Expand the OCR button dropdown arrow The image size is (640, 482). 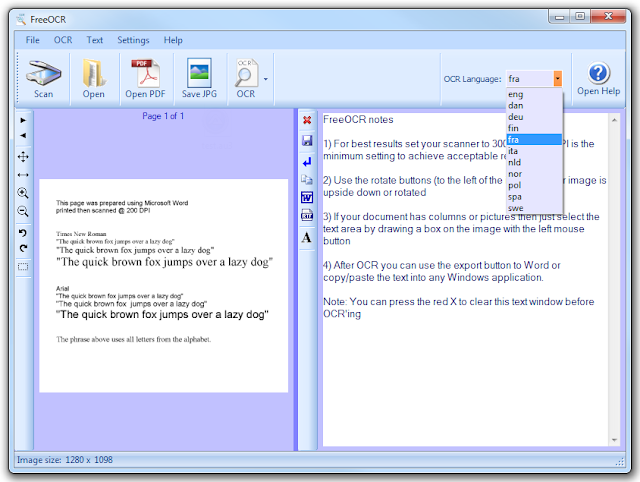(x=266, y=79)
